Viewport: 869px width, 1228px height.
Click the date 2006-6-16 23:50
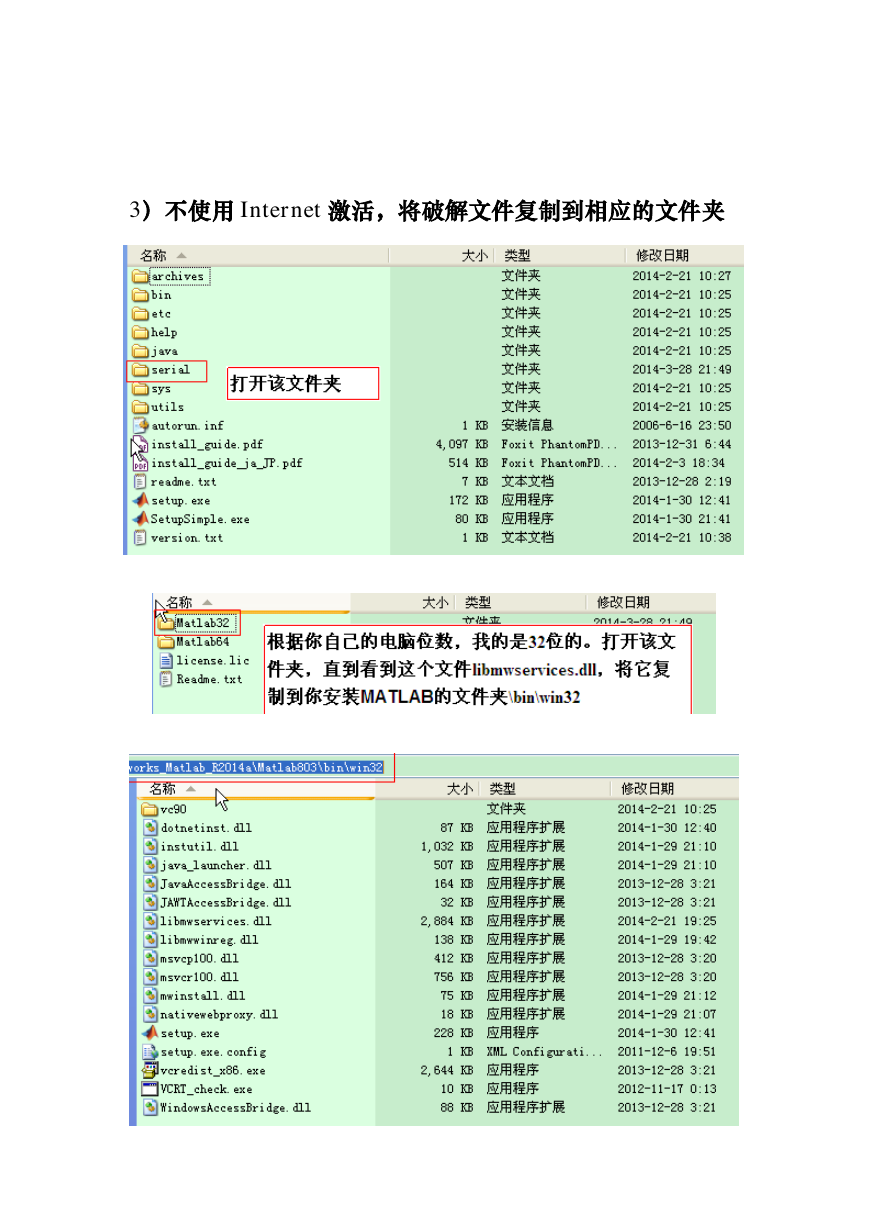click(x=681, y=426)
